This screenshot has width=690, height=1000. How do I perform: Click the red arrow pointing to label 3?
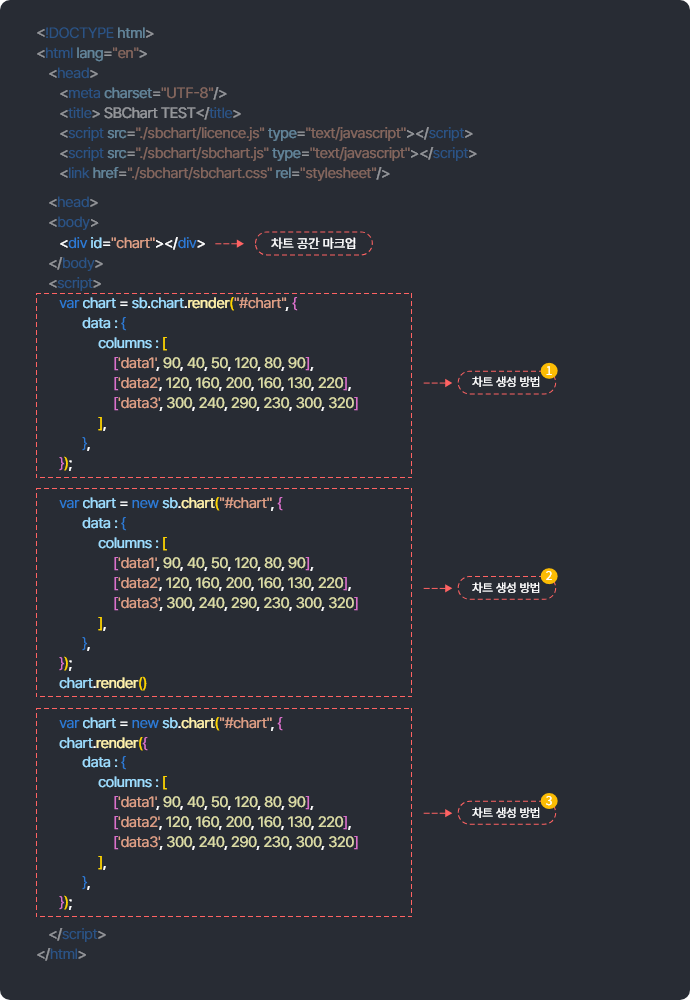pyautogui.click(x=437, y=813)
